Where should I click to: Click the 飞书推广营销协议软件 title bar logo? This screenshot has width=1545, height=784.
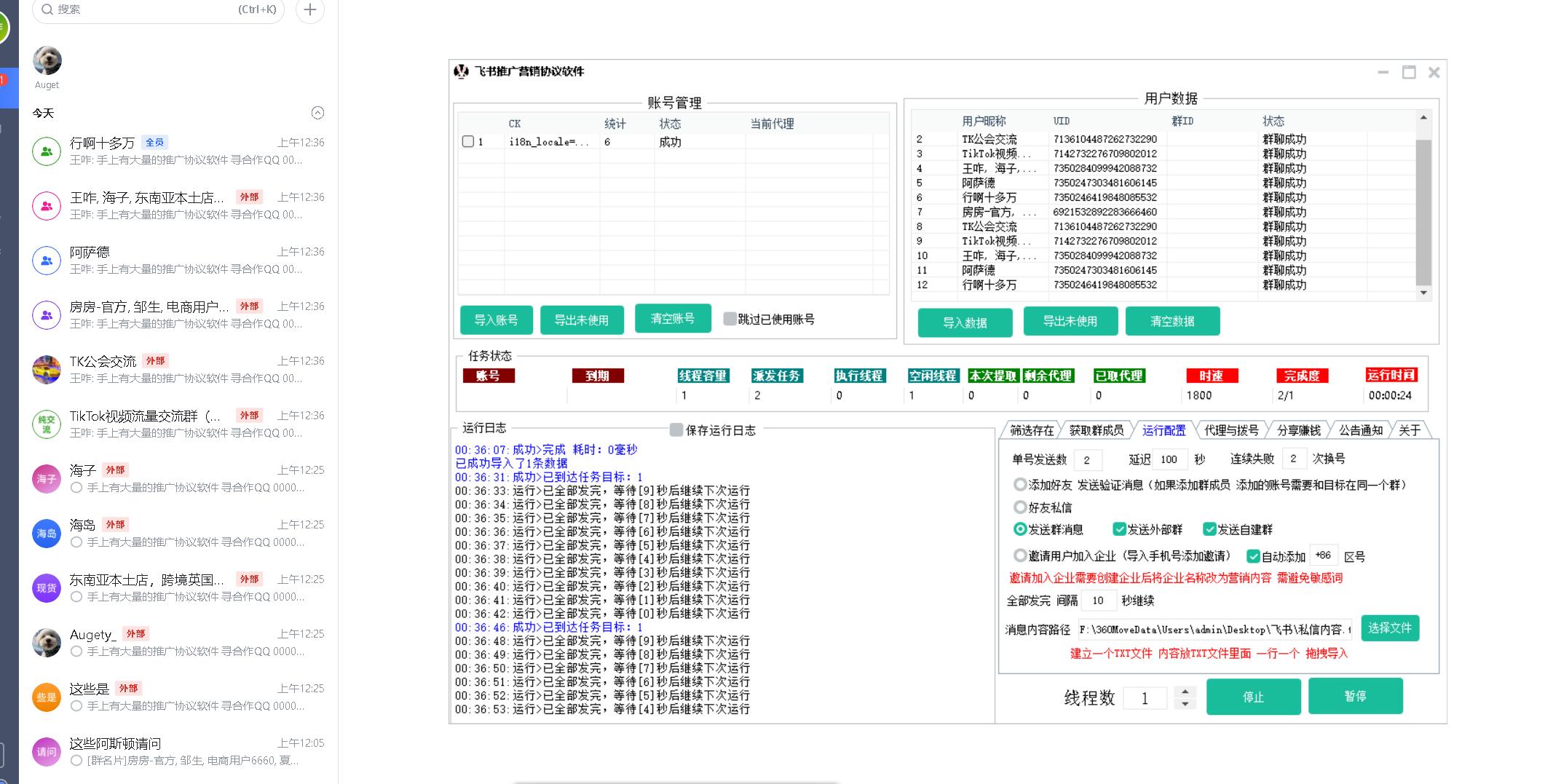[461, 71]
